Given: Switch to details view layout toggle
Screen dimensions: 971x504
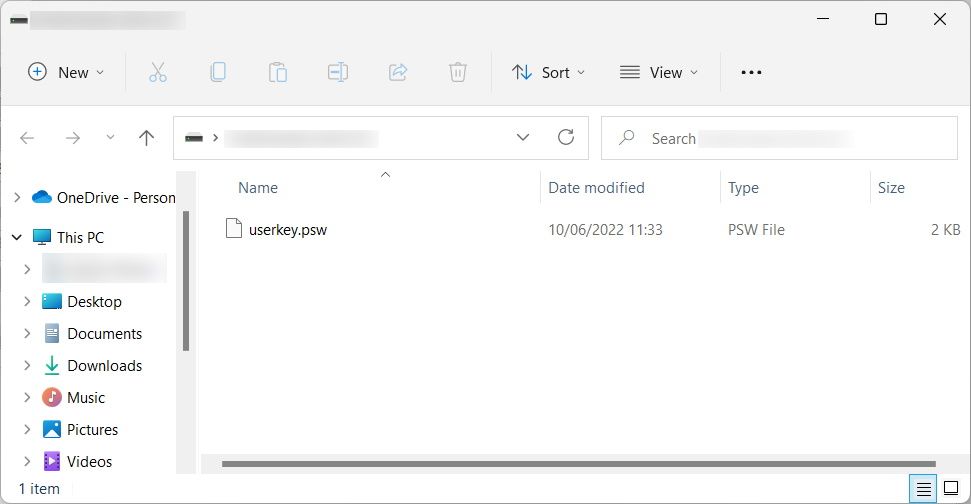Looking at the screenshot, I should [x=923, y=489].
